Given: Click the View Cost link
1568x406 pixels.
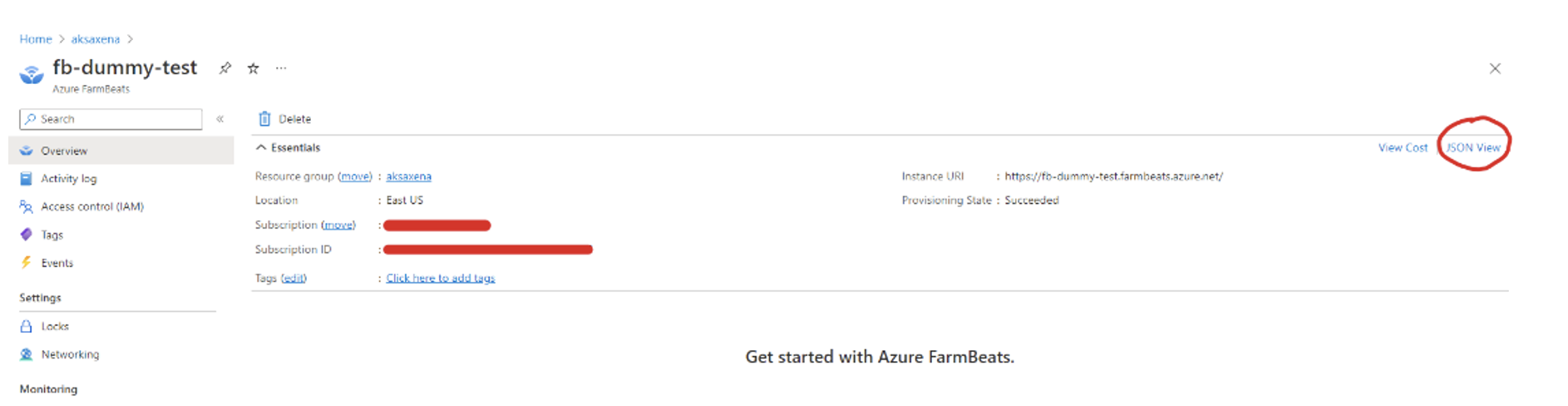Looking at the screenshot, I should click(1403, 147).
